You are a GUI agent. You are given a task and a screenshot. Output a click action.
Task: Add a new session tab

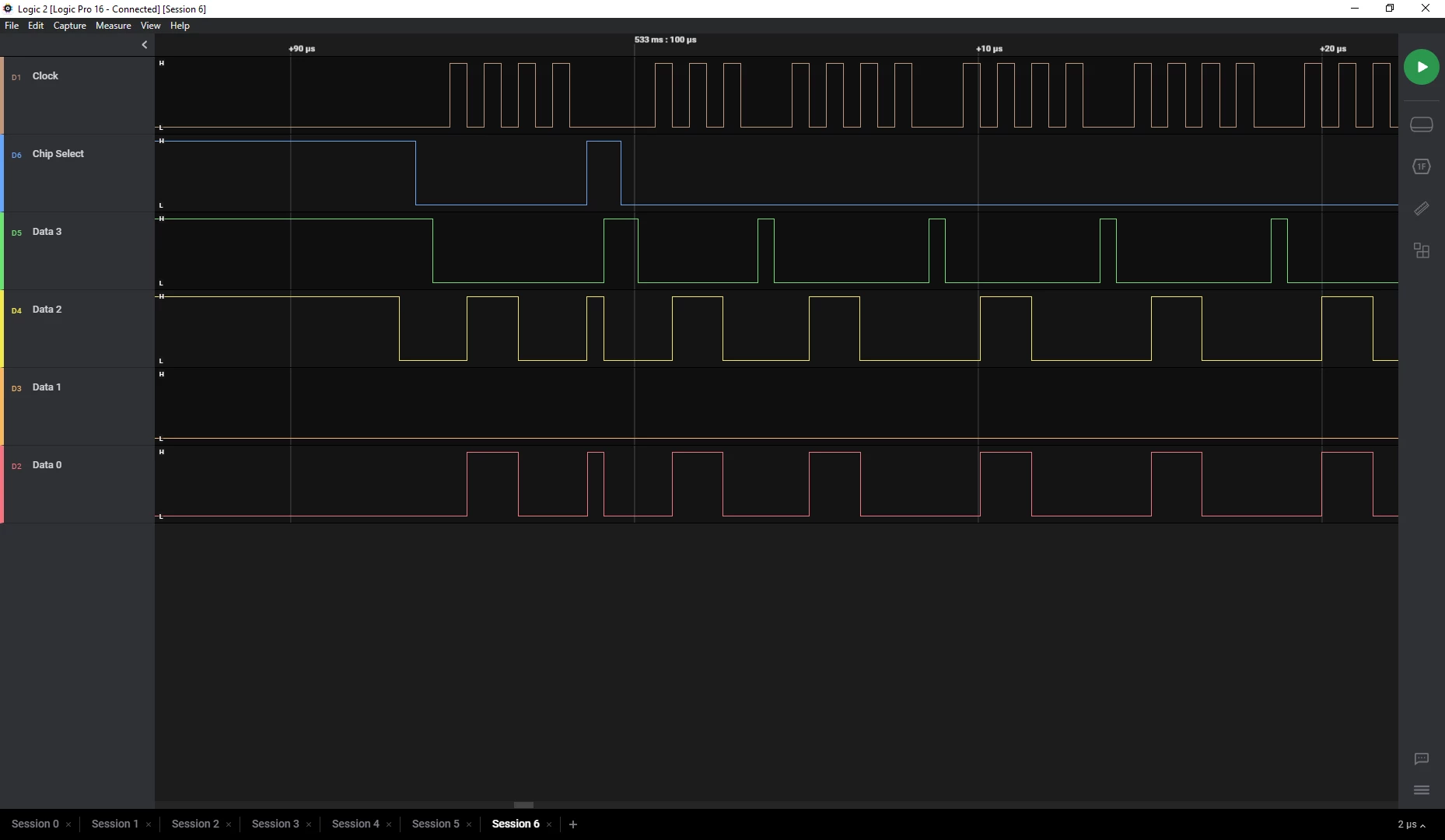pyautogui.click(x=573, y=824)
